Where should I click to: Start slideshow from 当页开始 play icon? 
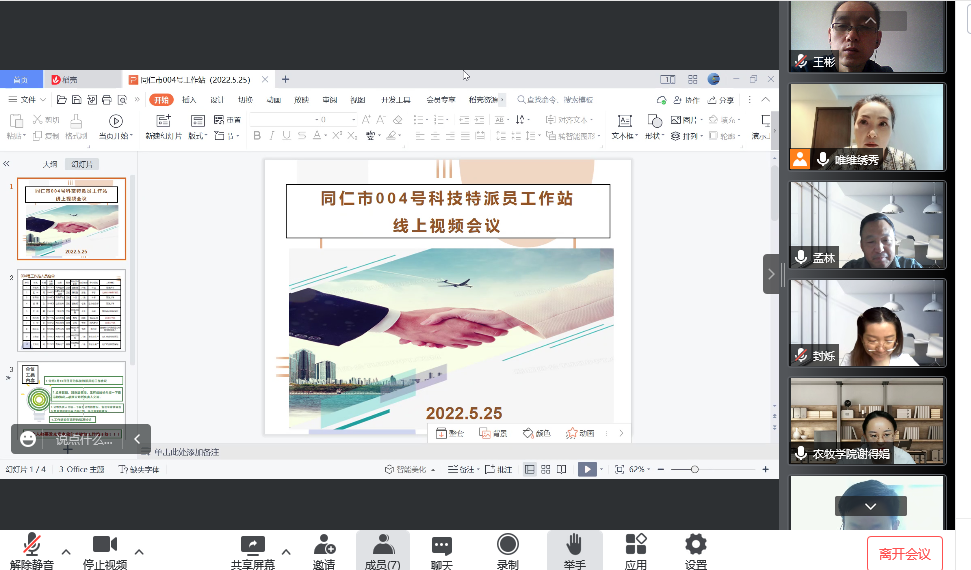click(x=116, y=121)
